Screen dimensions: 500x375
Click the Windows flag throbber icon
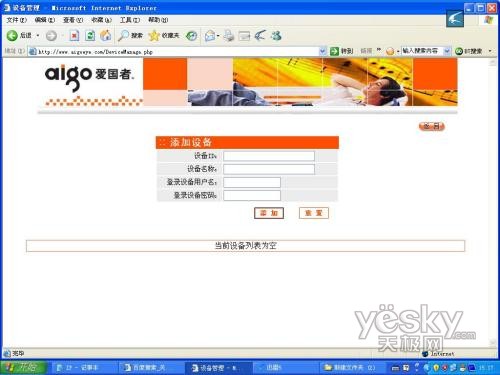tap(489, 20)
